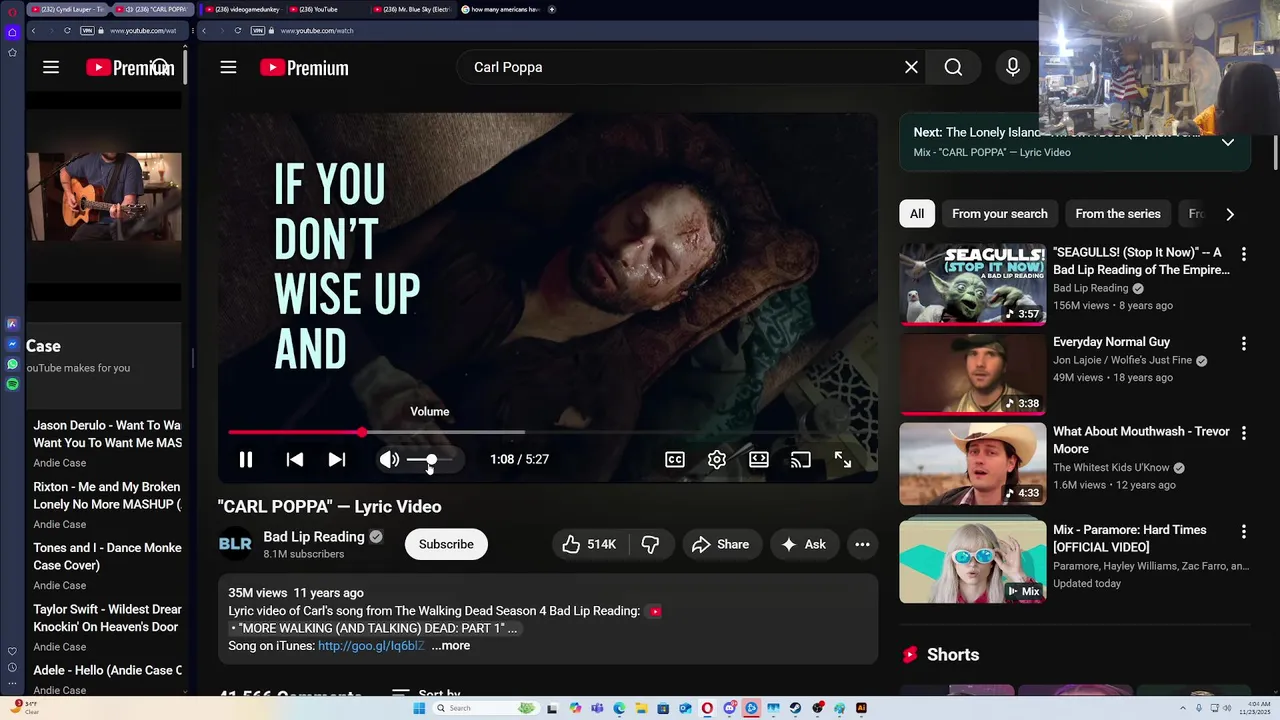Open guide menu in the left split window
The height and width of the screenshot is (720, 1280).
(x=51, y=67)
